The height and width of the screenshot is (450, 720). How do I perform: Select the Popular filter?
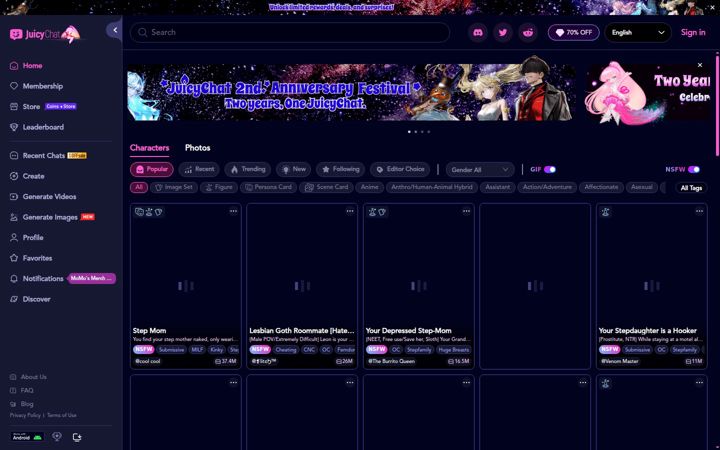click(152, 169)
